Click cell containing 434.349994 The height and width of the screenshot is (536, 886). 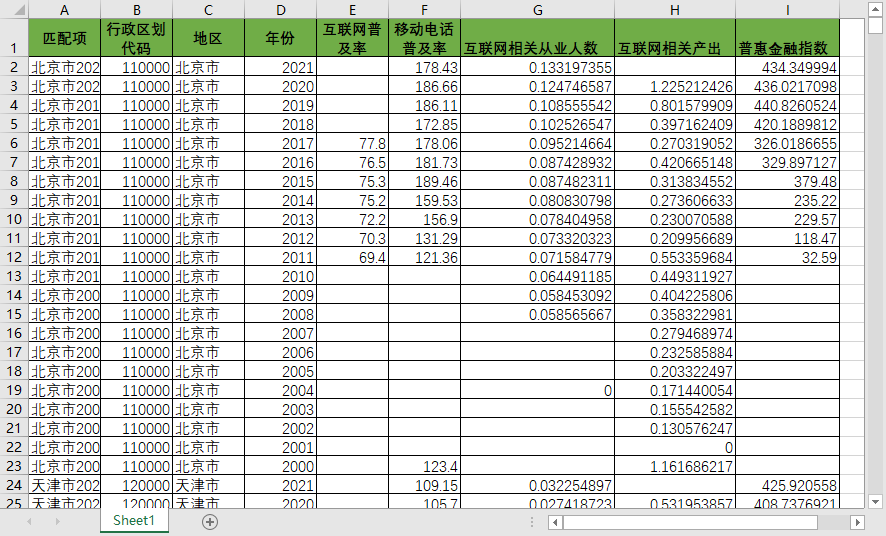(x=787, y=67)
